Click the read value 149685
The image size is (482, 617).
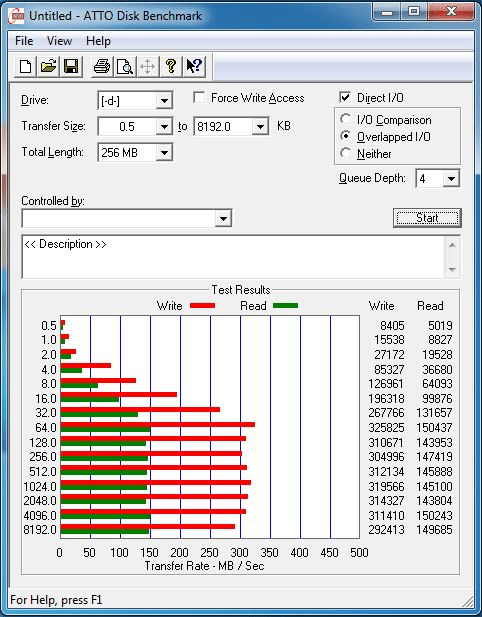click(x=434, y=530)
